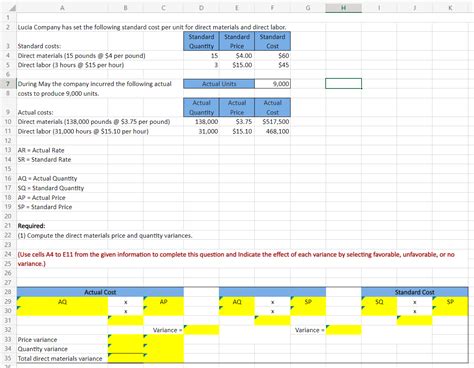
Task: Select column H header
Action: pos(343,7)
